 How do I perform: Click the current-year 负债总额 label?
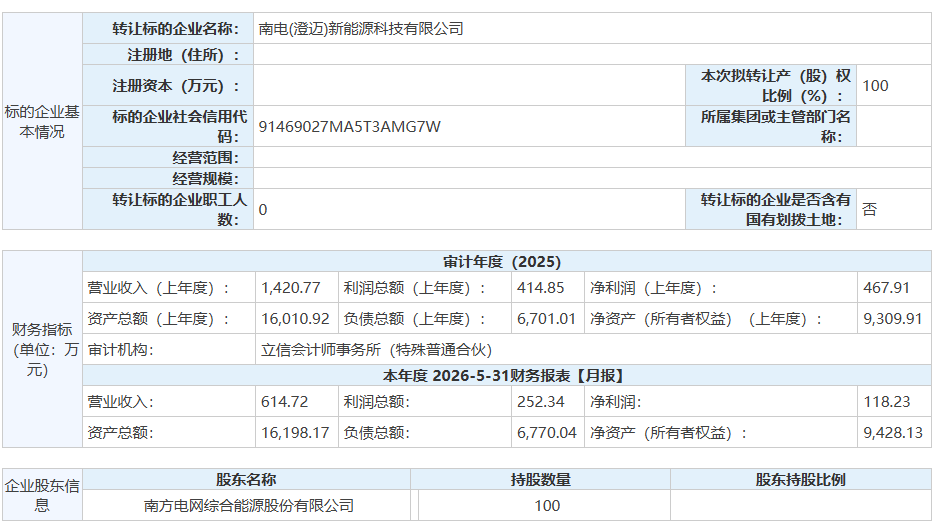[376, 432]
